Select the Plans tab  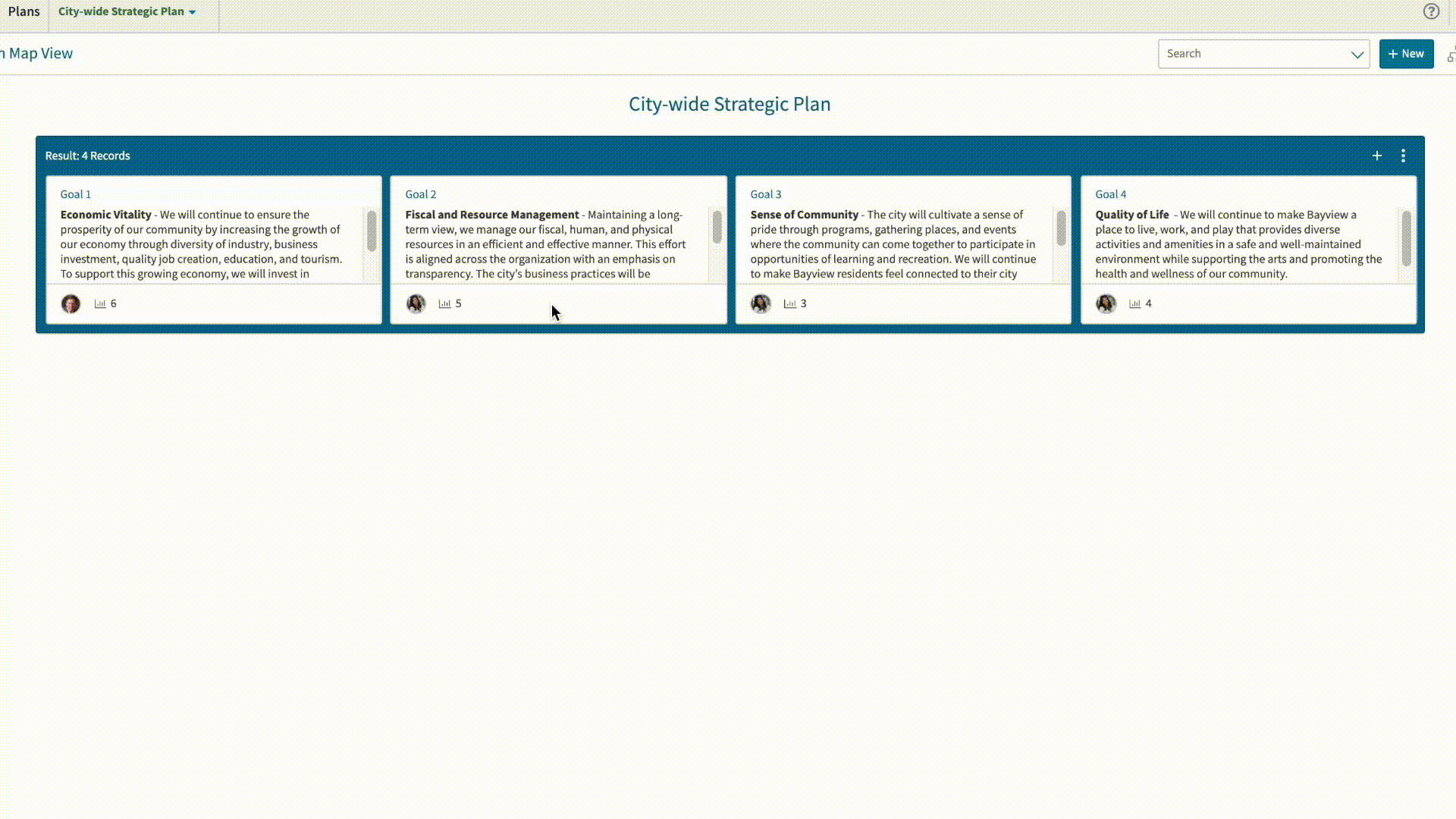click(24, 11)
